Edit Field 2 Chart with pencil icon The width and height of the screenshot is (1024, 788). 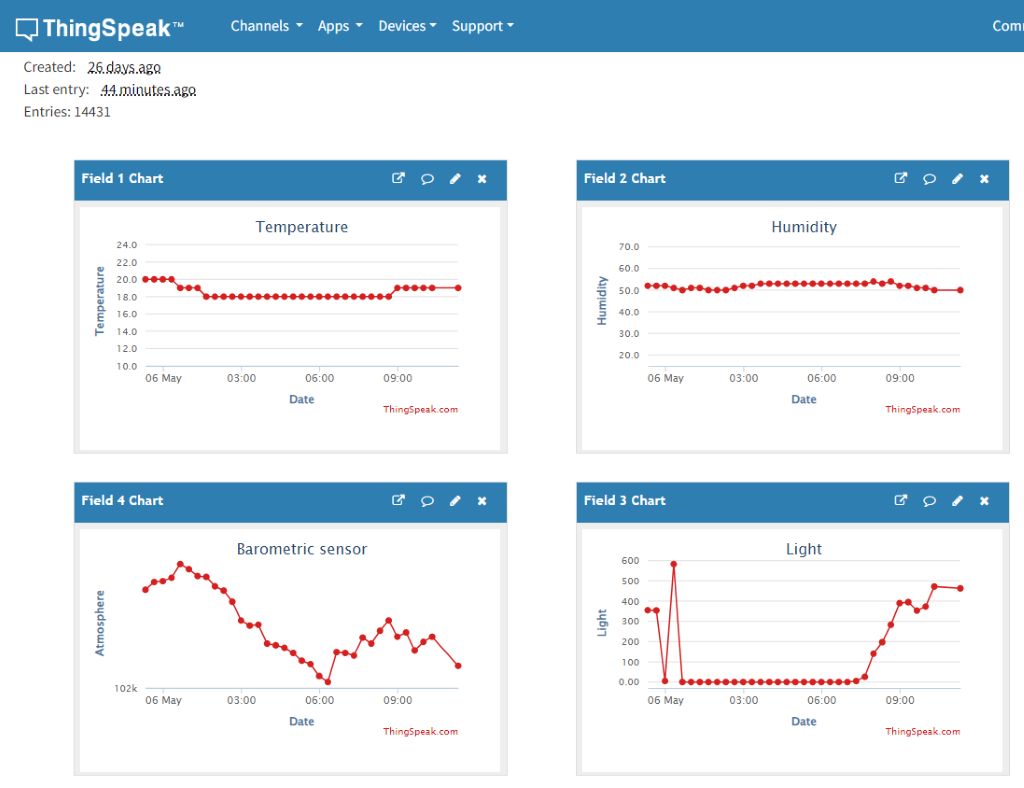(x=957, y=179)
